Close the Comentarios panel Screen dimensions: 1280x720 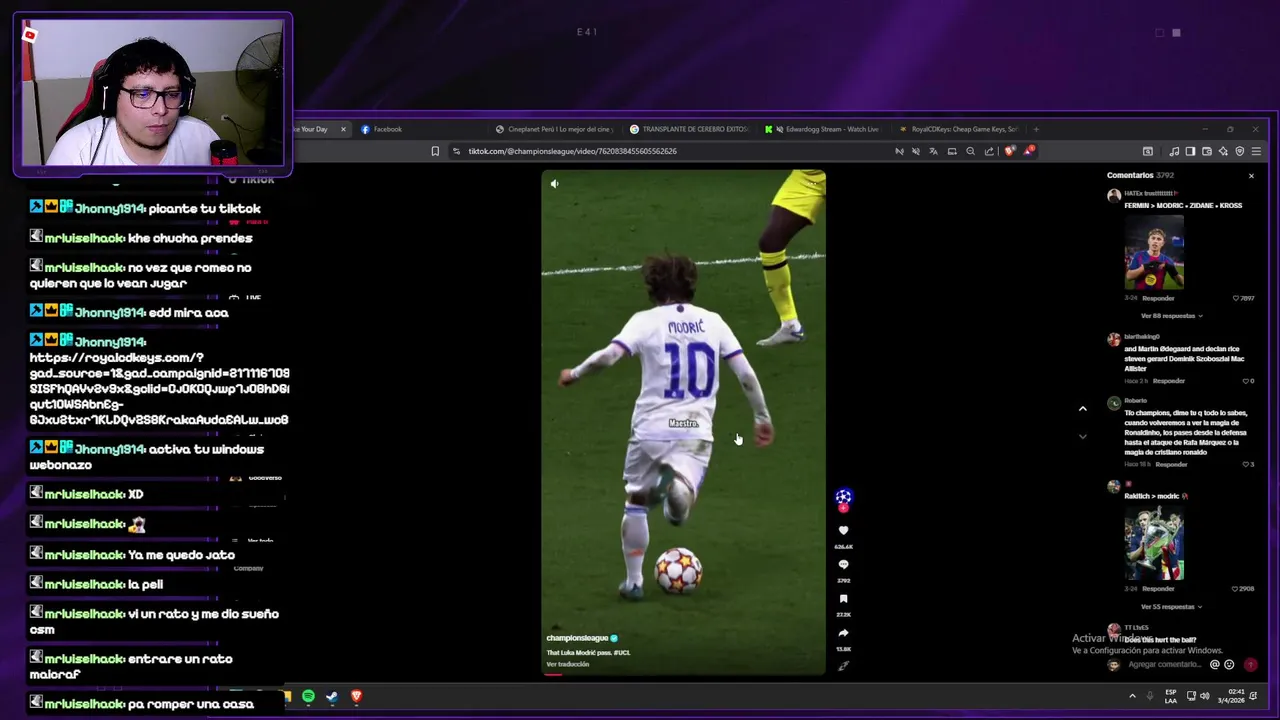1251,176
